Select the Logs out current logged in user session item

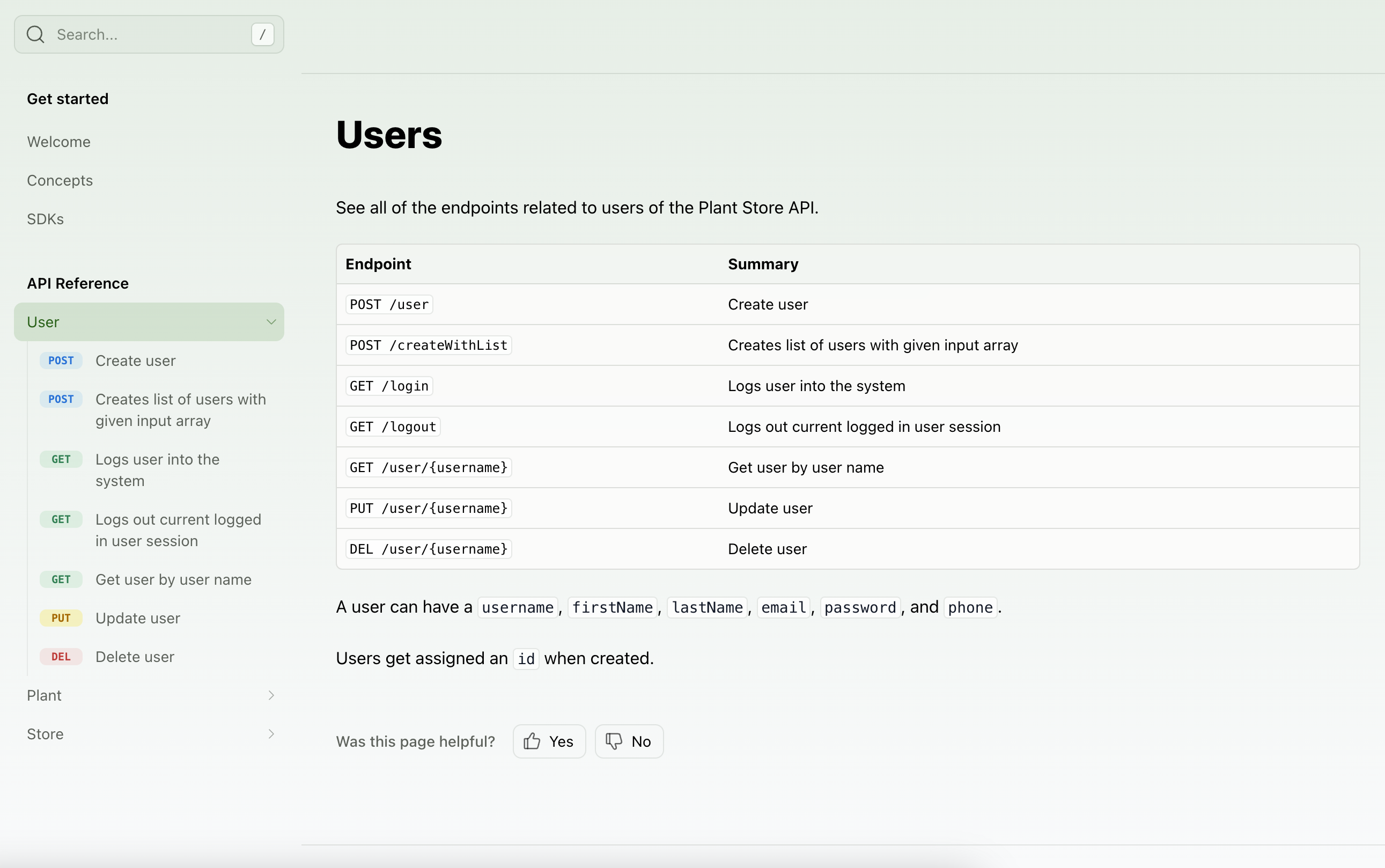pyautogui.click(x=178, y=529)
